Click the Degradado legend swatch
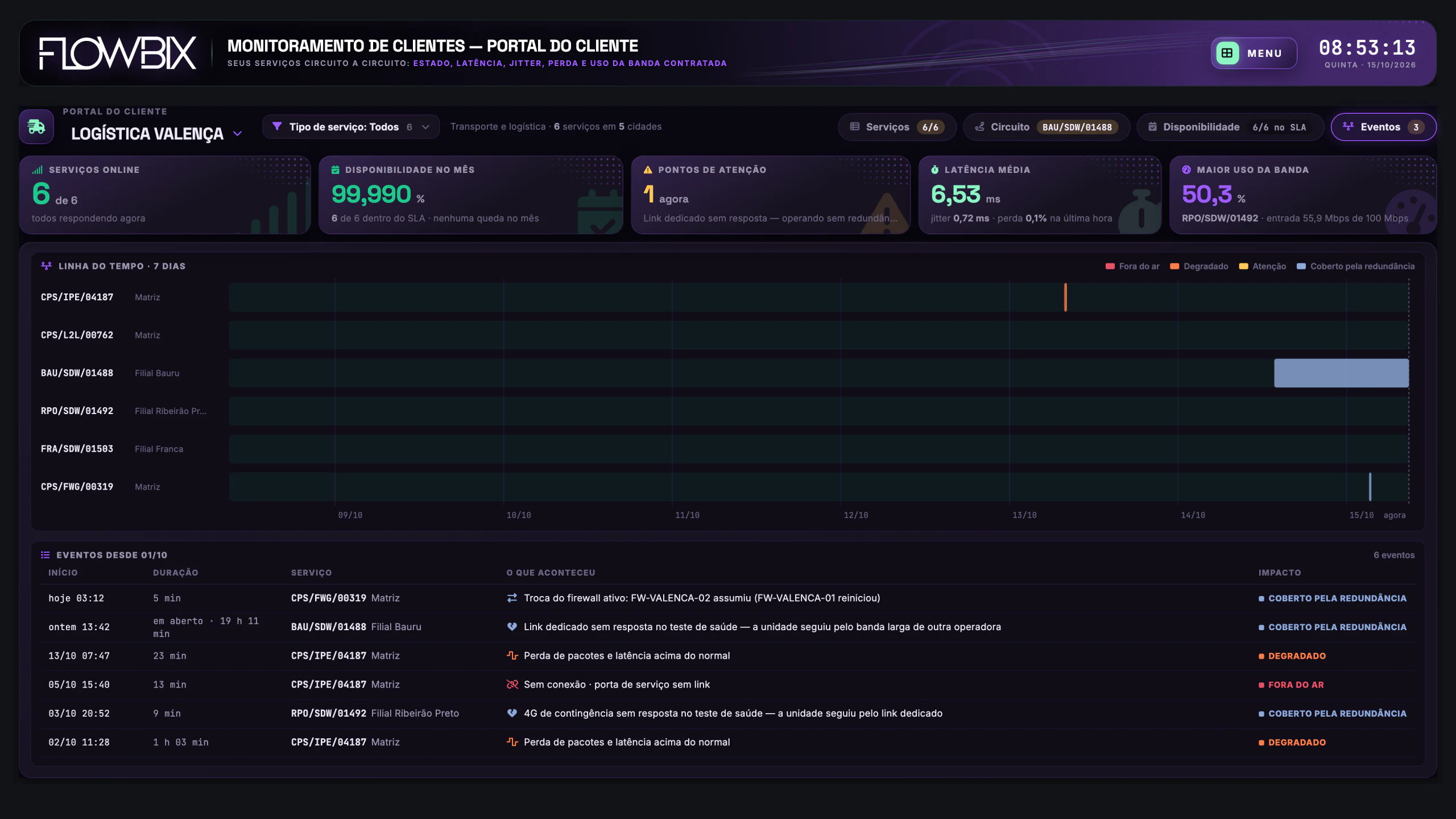Viewport: 1456px width, 819px height. pos(1174,266)
